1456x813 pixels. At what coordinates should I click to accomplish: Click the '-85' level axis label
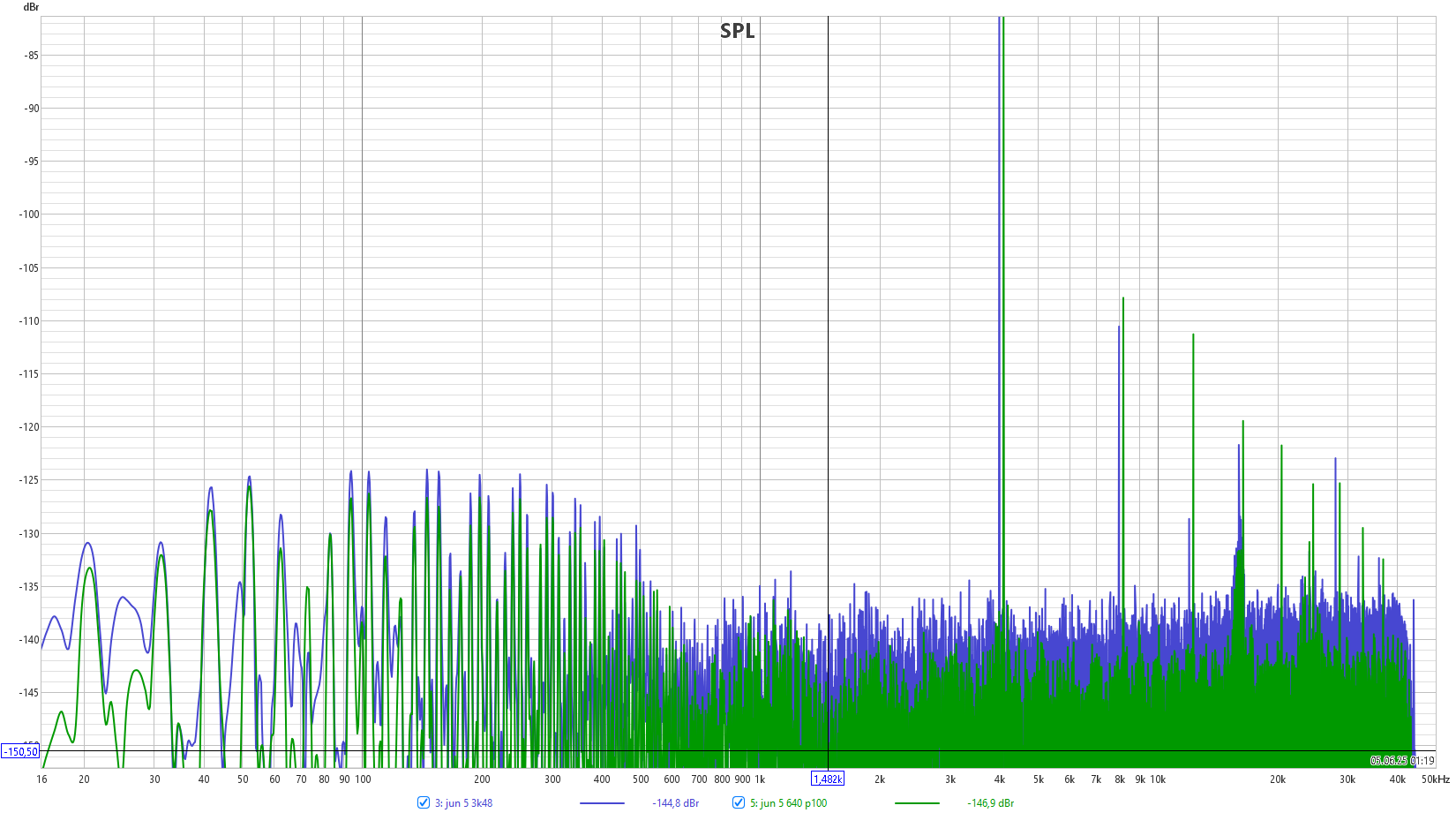(31, 55)
